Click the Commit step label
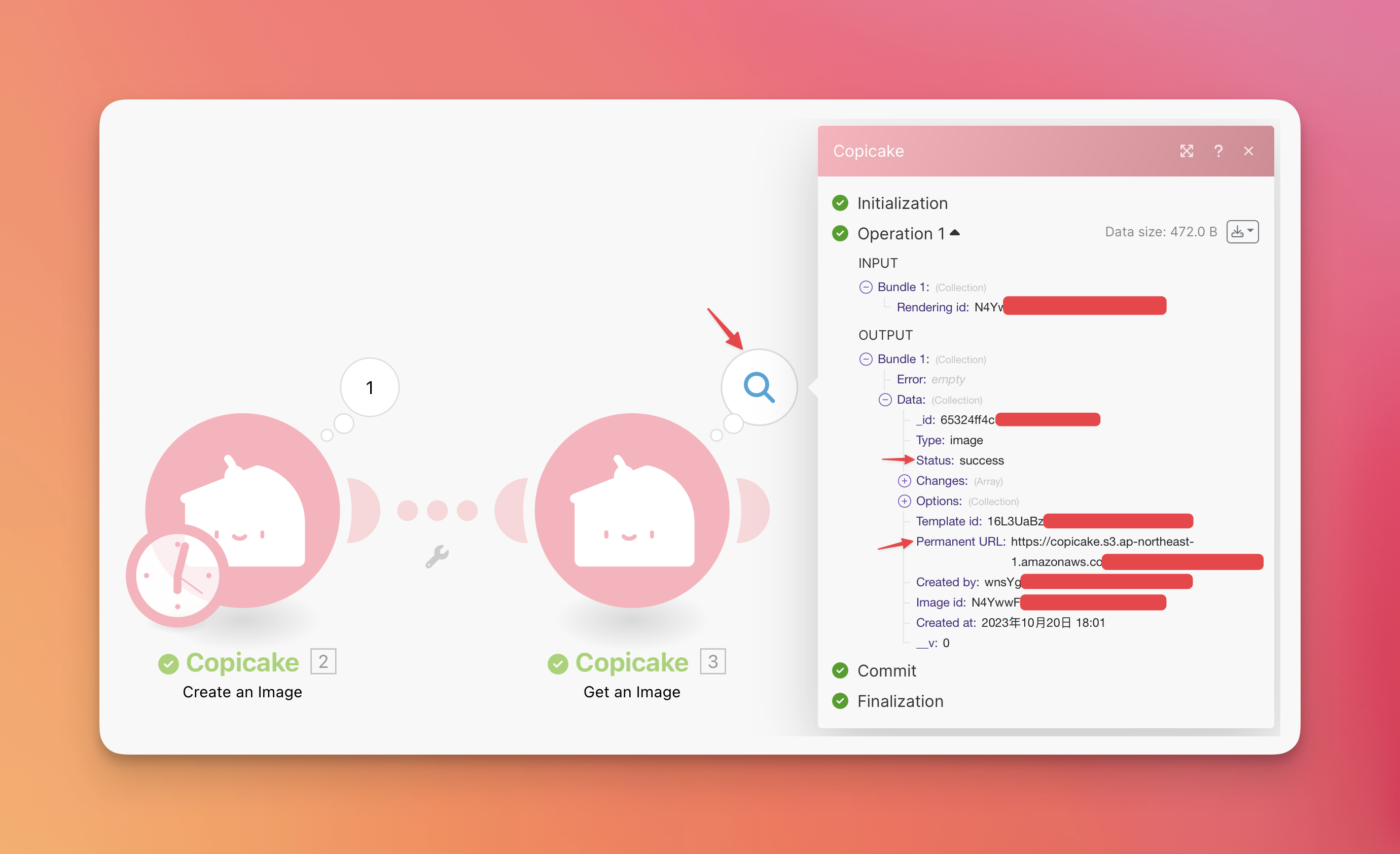 [886, 670]
